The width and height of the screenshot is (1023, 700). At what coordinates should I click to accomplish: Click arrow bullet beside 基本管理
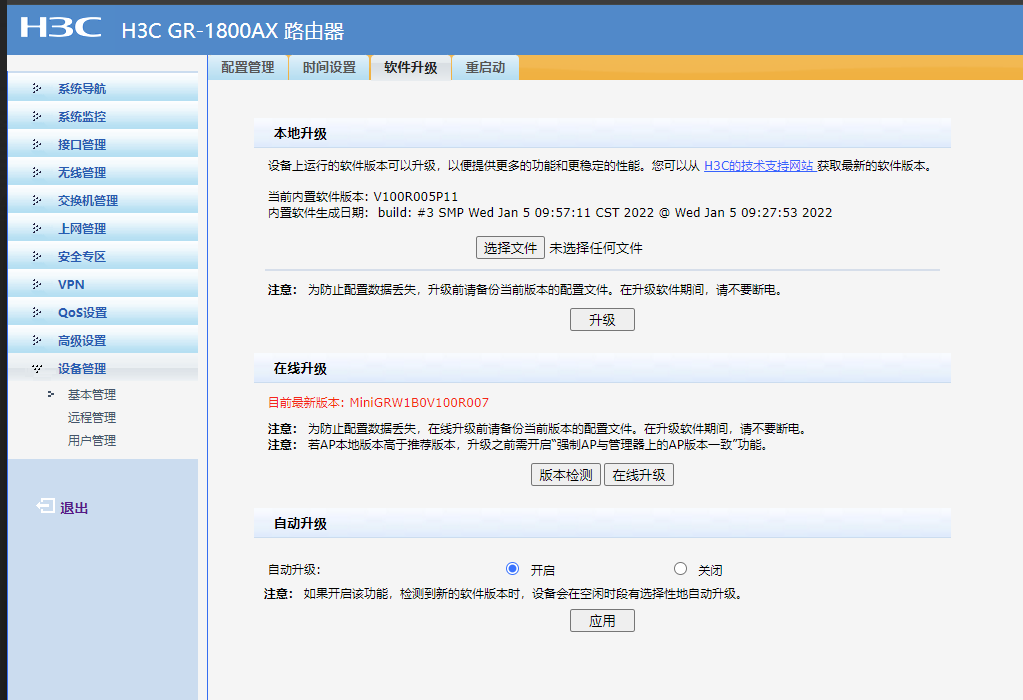pyautogui.click(x=51, y=394)
